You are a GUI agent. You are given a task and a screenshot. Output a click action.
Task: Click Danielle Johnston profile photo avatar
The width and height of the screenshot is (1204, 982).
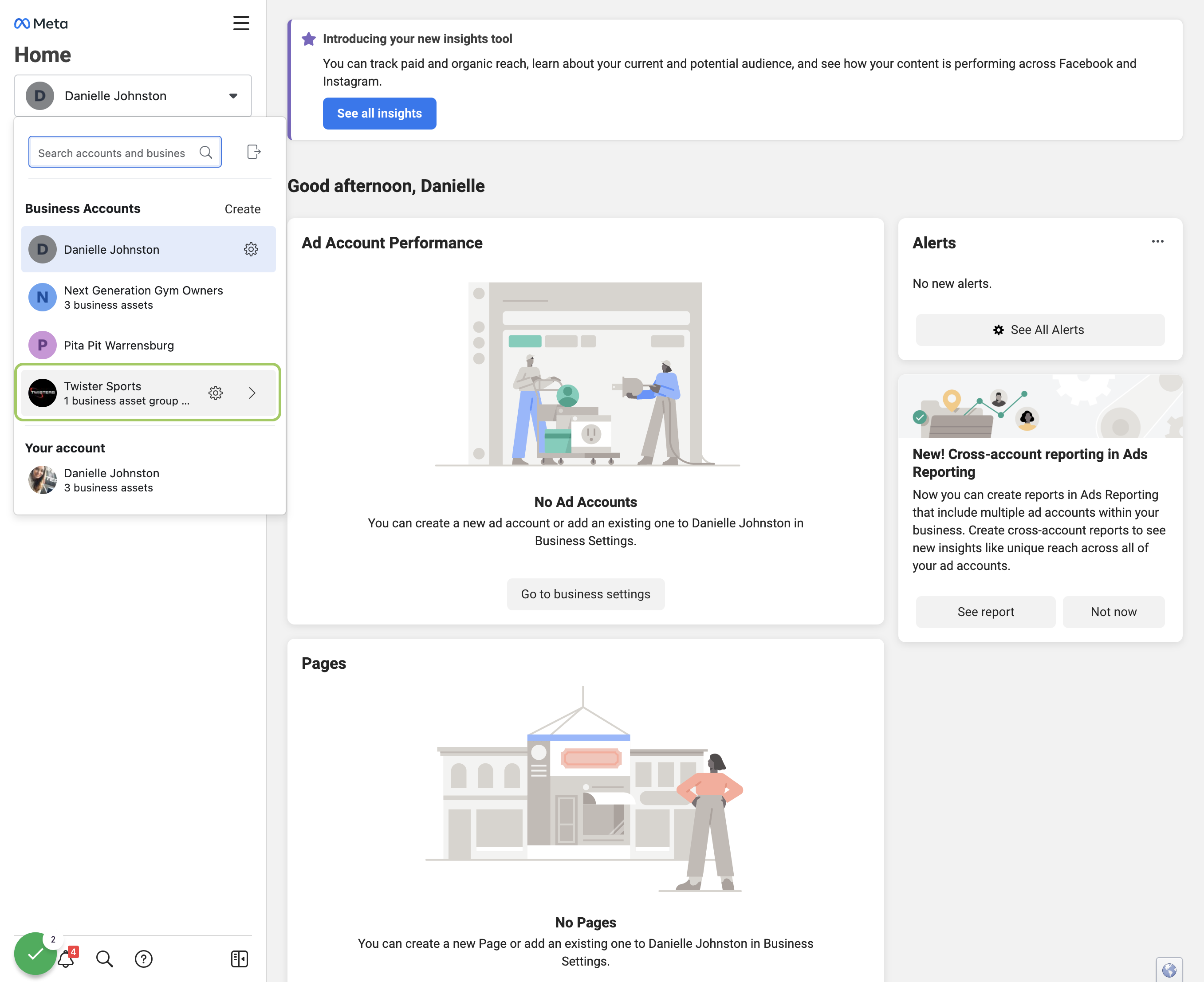43,480
